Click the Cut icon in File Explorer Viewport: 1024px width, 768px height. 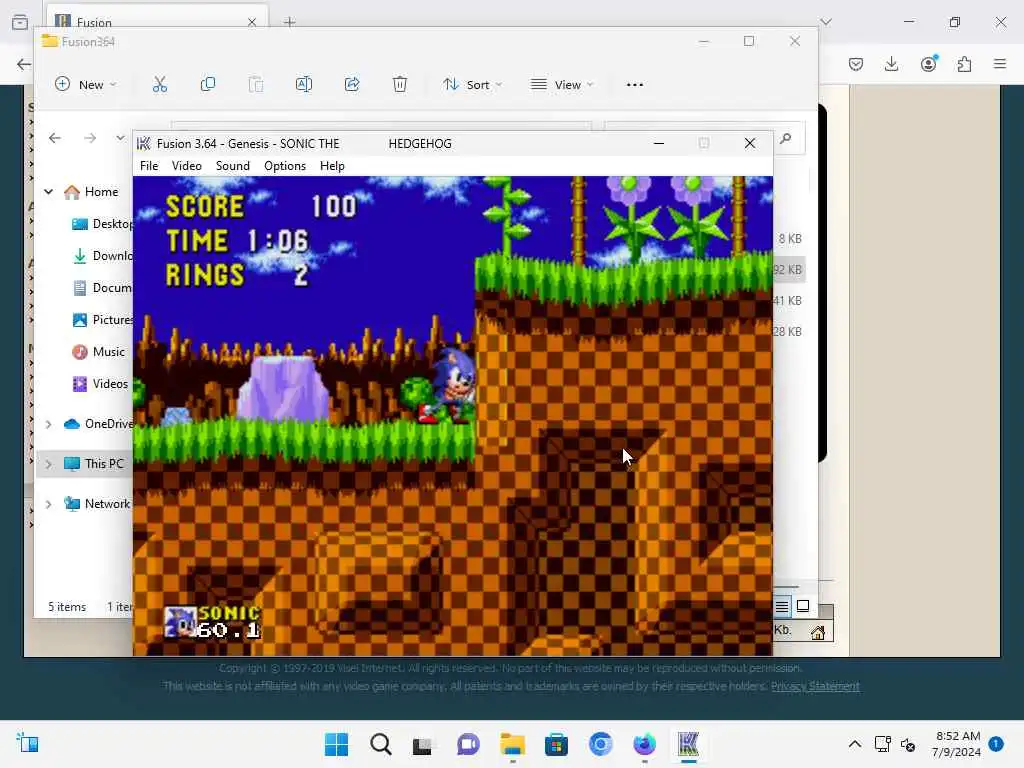(160, 84)
